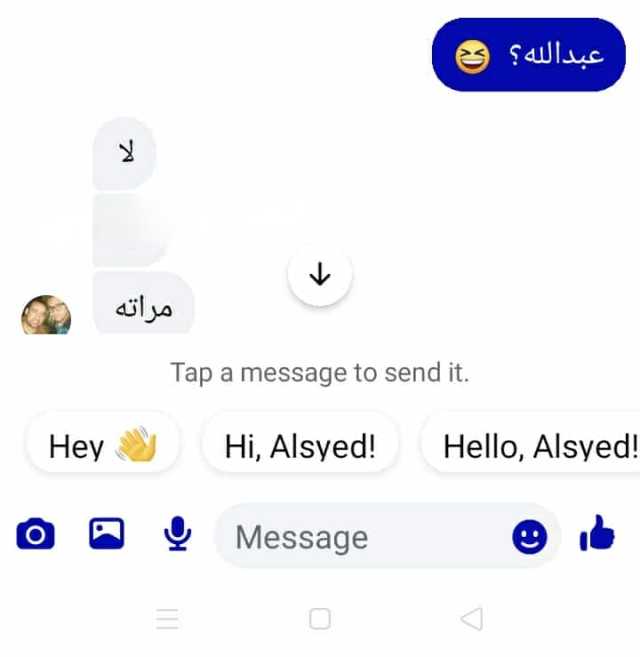The image size is (640, 657).
Task: Tap the contact's profile picture
Action: point(46,315)
